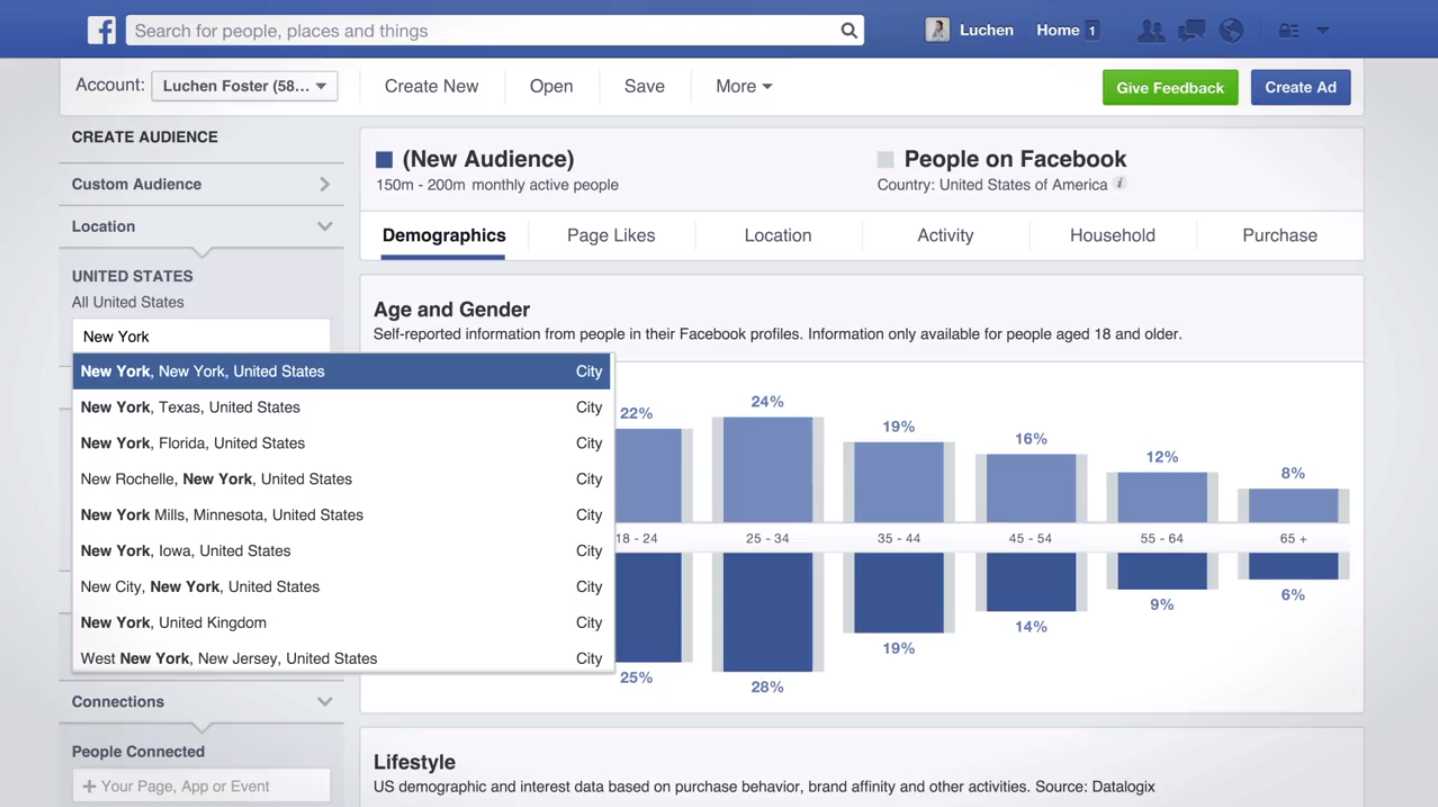
Task: Select New York, United Kingdom suggestion
Action: click(x=342, y=623)
